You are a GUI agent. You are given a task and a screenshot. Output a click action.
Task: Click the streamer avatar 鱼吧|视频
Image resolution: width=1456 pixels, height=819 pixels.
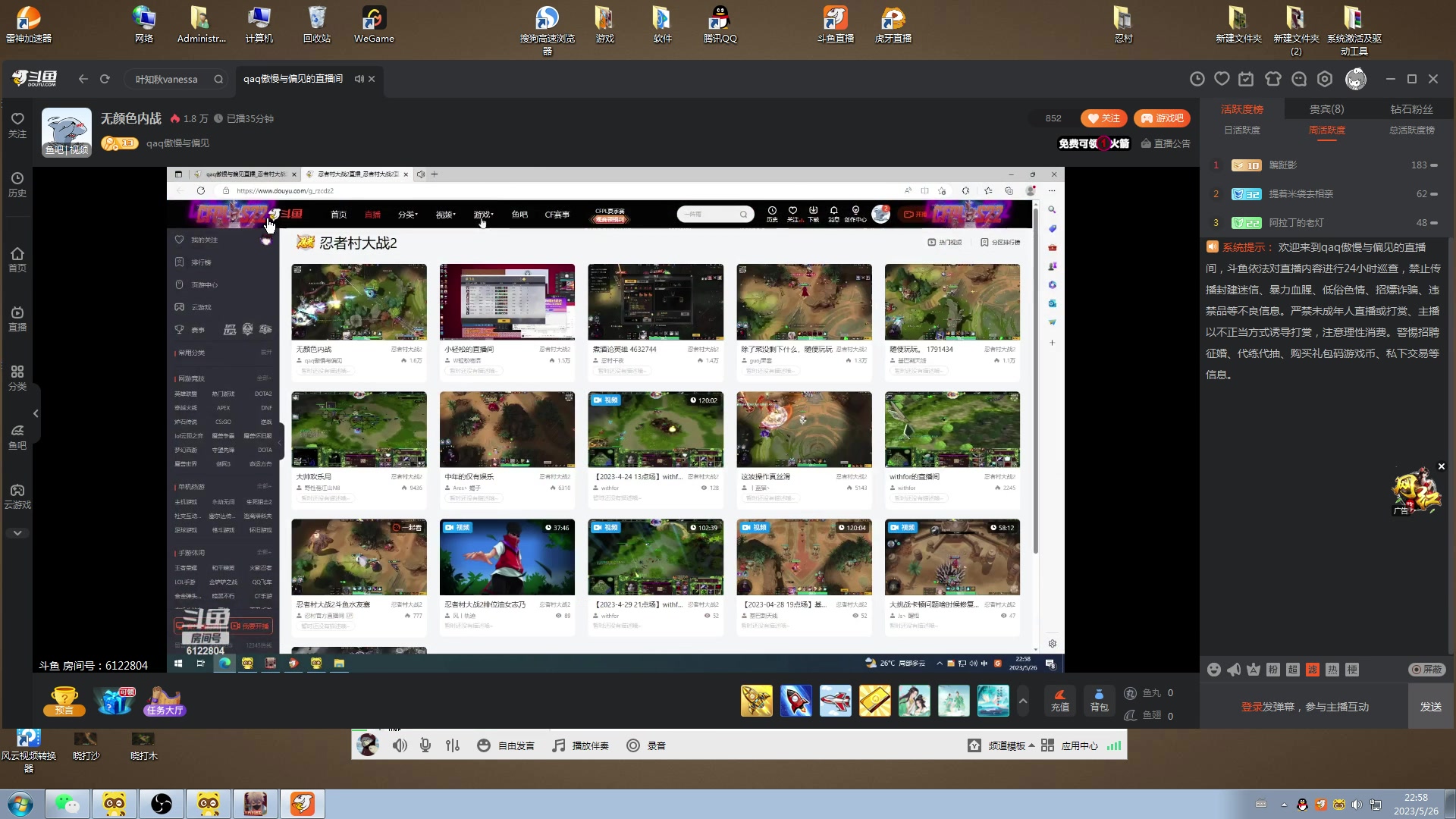[x=67, y=132]
